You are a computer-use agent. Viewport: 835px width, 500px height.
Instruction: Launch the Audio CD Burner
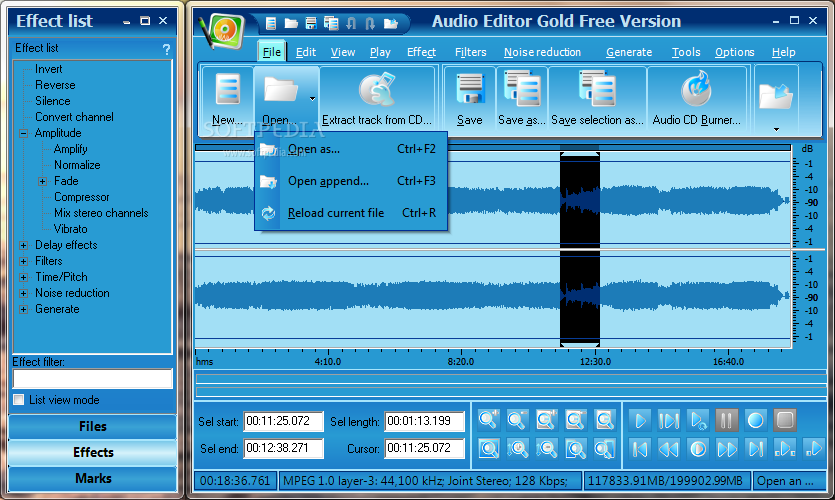click(x=696, y=100)
